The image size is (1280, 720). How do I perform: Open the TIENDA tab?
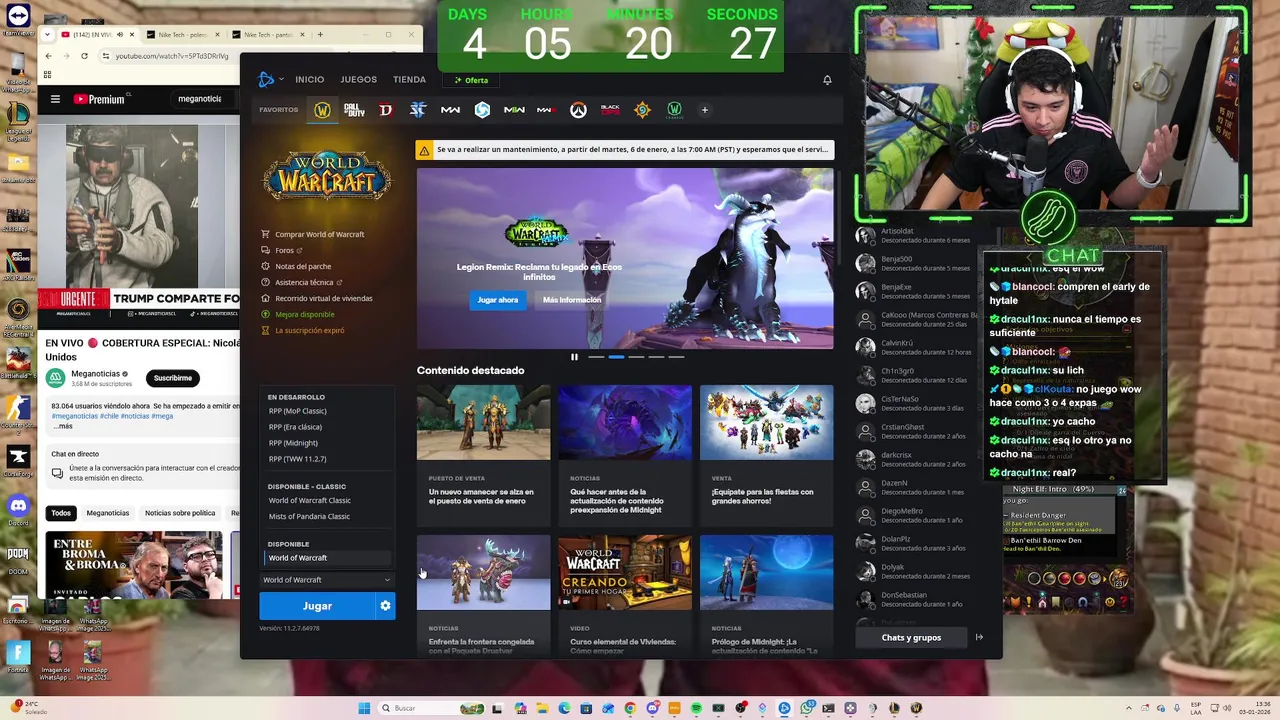[409, 80]
